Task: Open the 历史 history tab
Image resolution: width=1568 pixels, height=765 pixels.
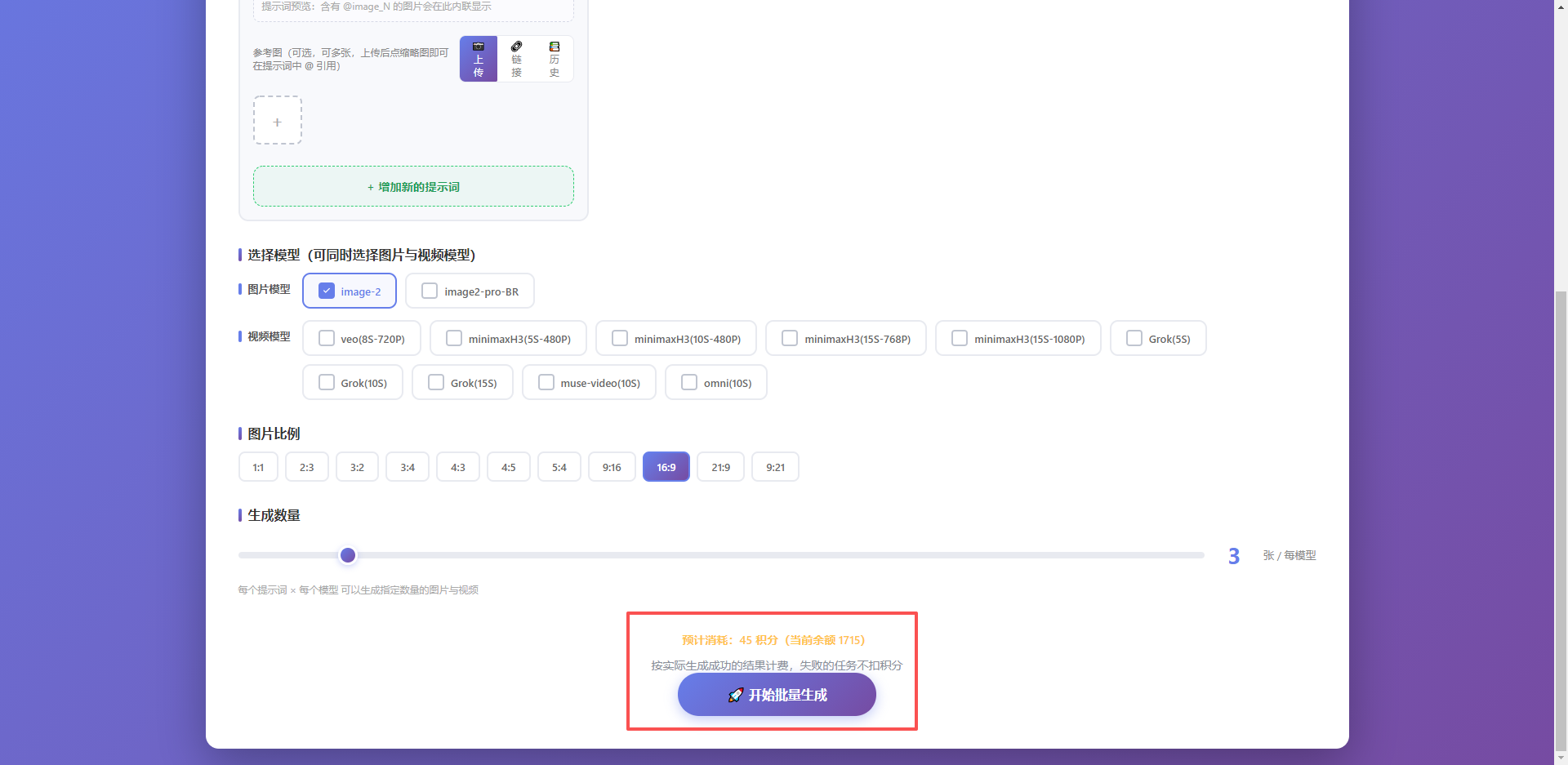Action: coord(555,59)
